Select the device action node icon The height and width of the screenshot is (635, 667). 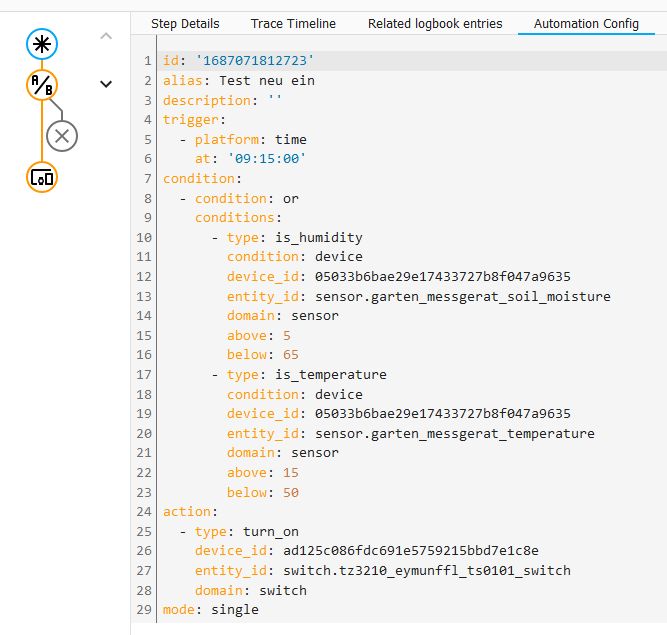(41, 177)
